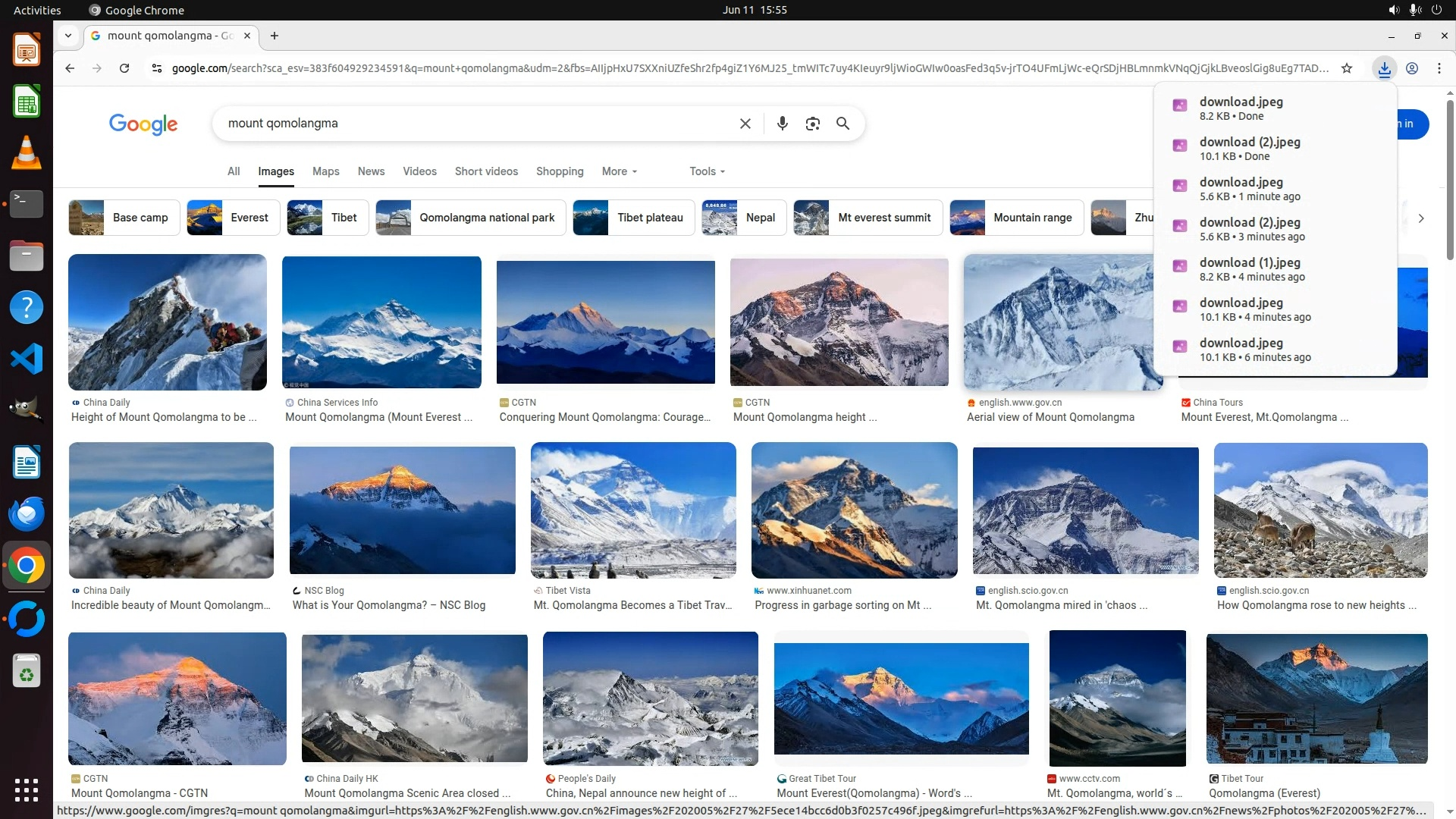Viewport: 1456px width, 819px height.
Task: Click the voice search microphone icon
Action: pyautogui.click(x=782, y=124)
